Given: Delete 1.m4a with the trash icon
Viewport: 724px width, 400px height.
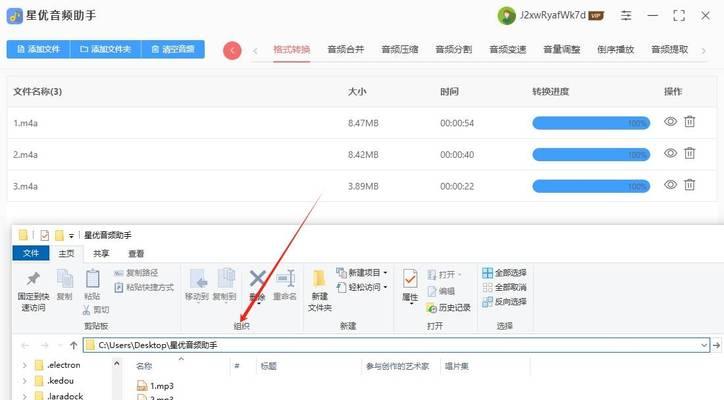Looking at the screenshot, I should click(x=689, y=121).
